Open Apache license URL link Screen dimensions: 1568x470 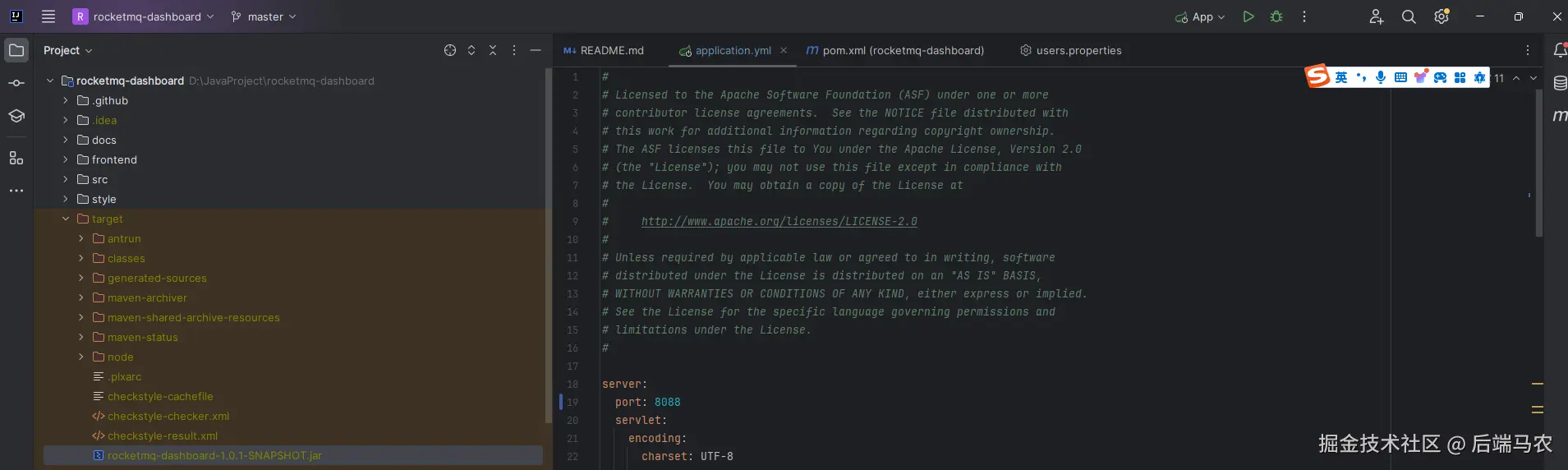pos(779,222)
